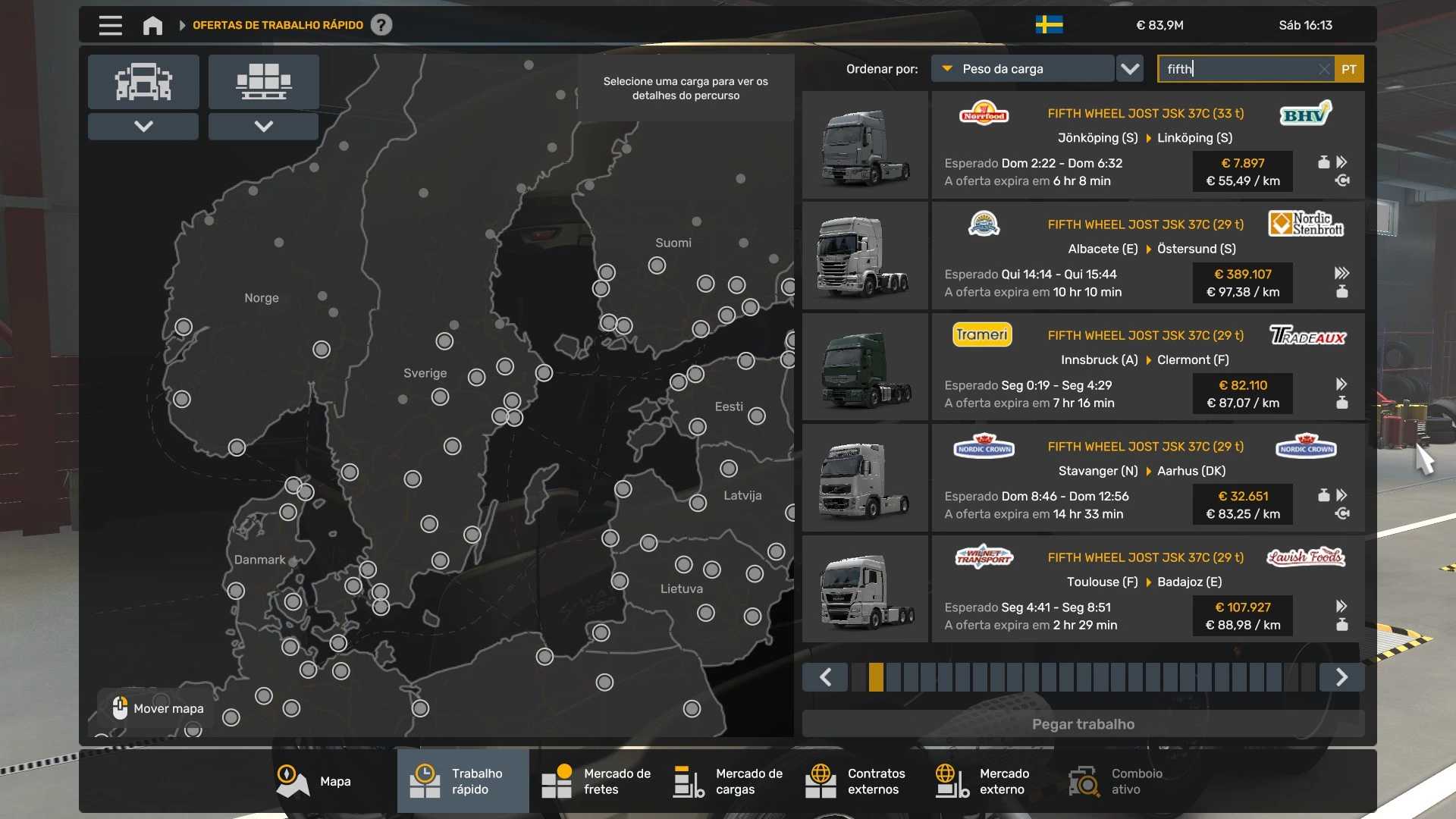Click urgency arrow icon on Innsbruck job
The width and height of the screenshot is (1456, 819).
(x=1341, y=384)
